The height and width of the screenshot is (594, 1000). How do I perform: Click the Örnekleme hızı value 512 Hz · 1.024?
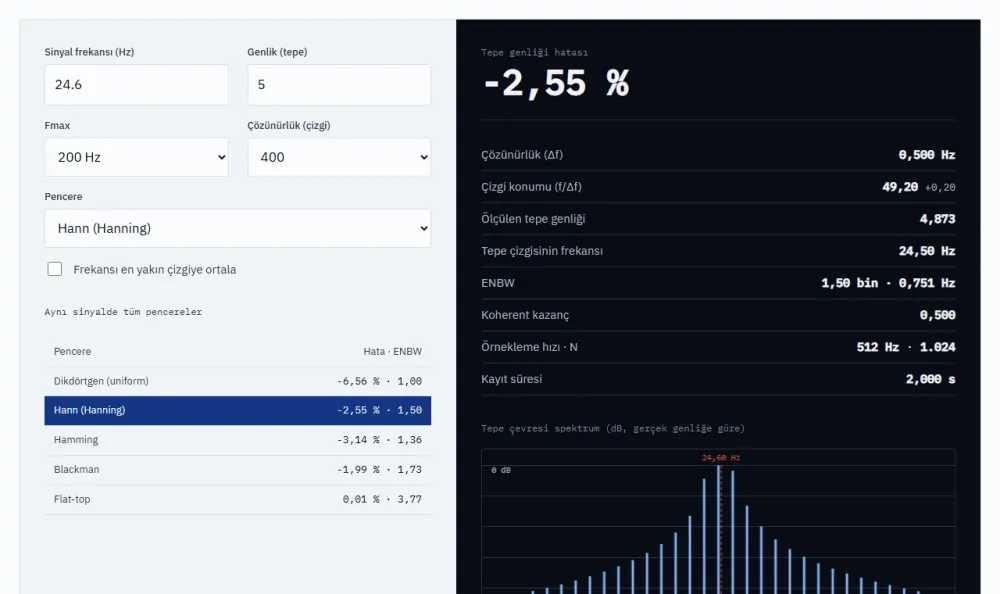click(906, 347)
